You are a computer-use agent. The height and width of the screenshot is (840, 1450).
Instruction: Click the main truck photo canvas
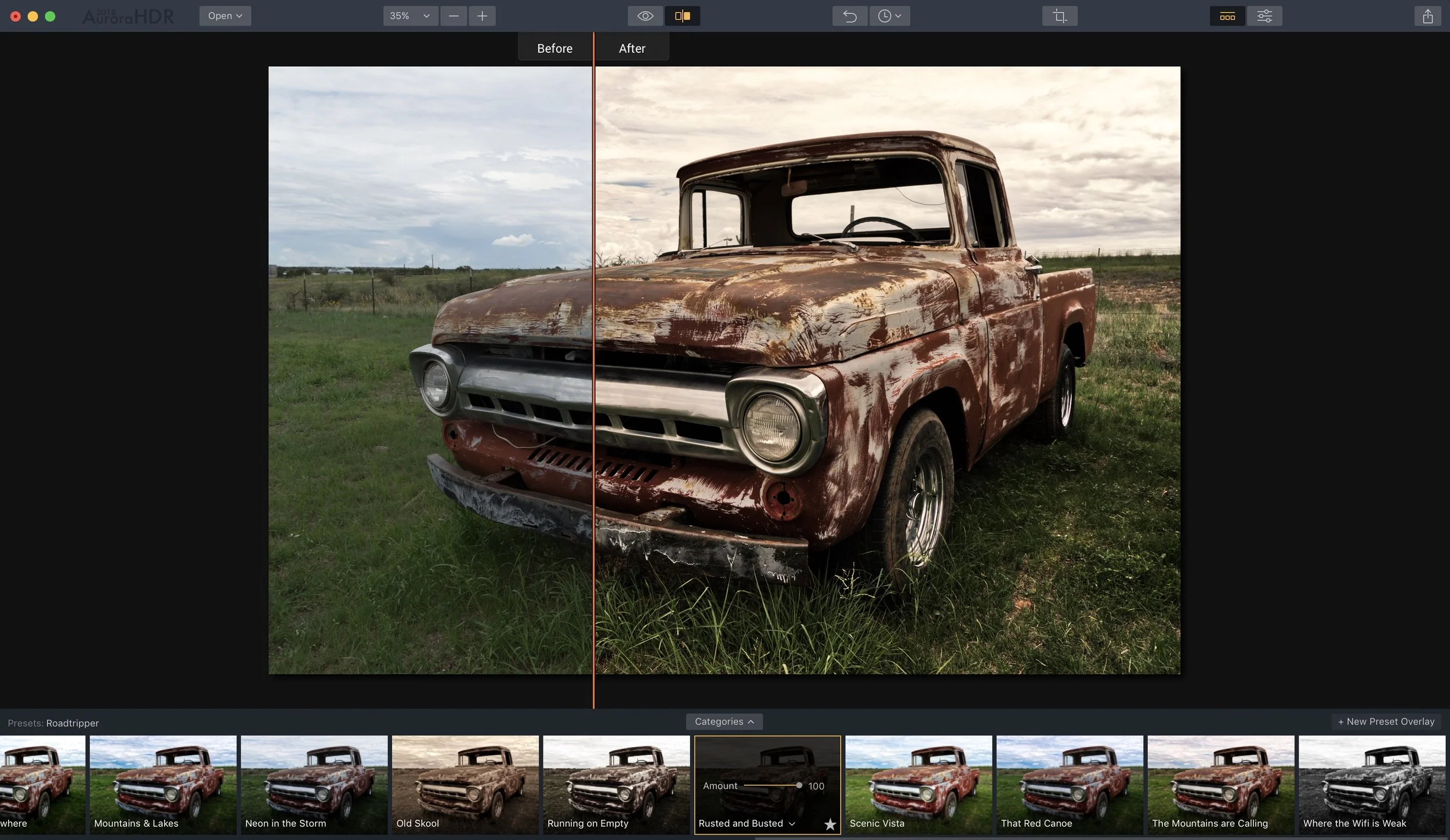coord(724,370)
